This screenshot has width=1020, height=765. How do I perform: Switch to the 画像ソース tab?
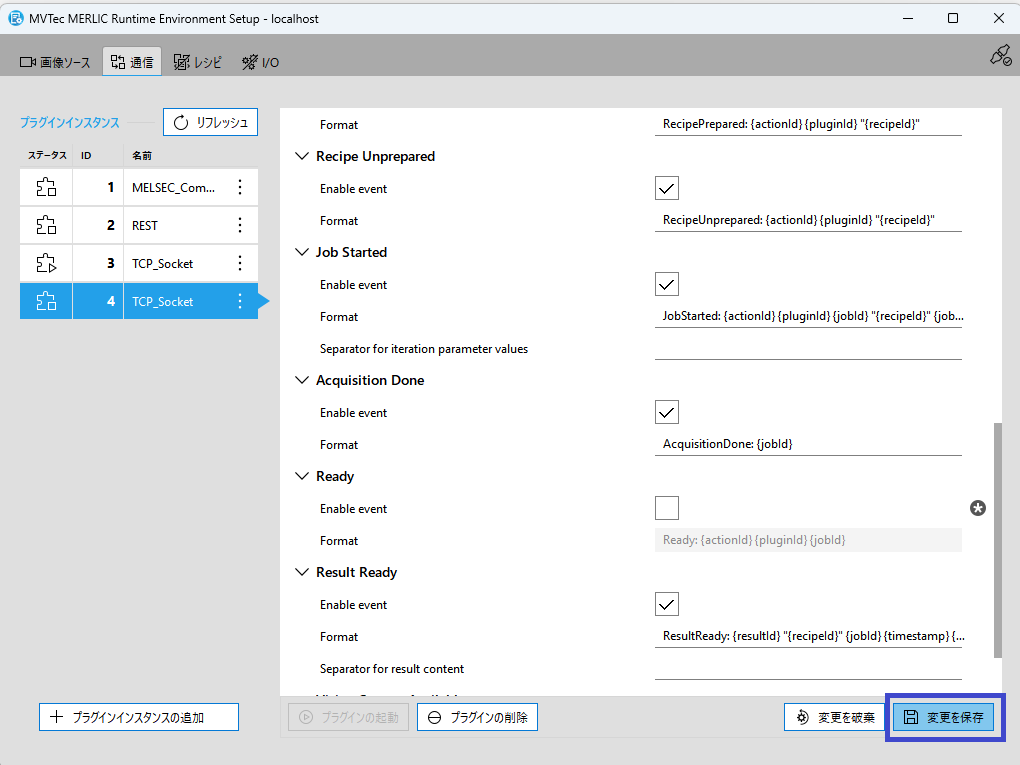point(55,62)
